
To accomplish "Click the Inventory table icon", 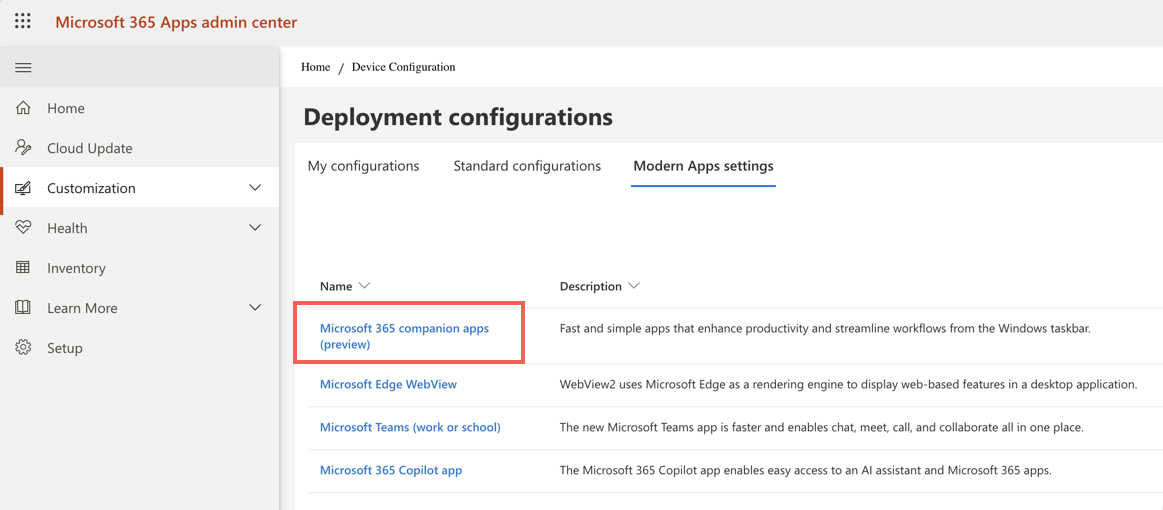I will pos(23,268).
